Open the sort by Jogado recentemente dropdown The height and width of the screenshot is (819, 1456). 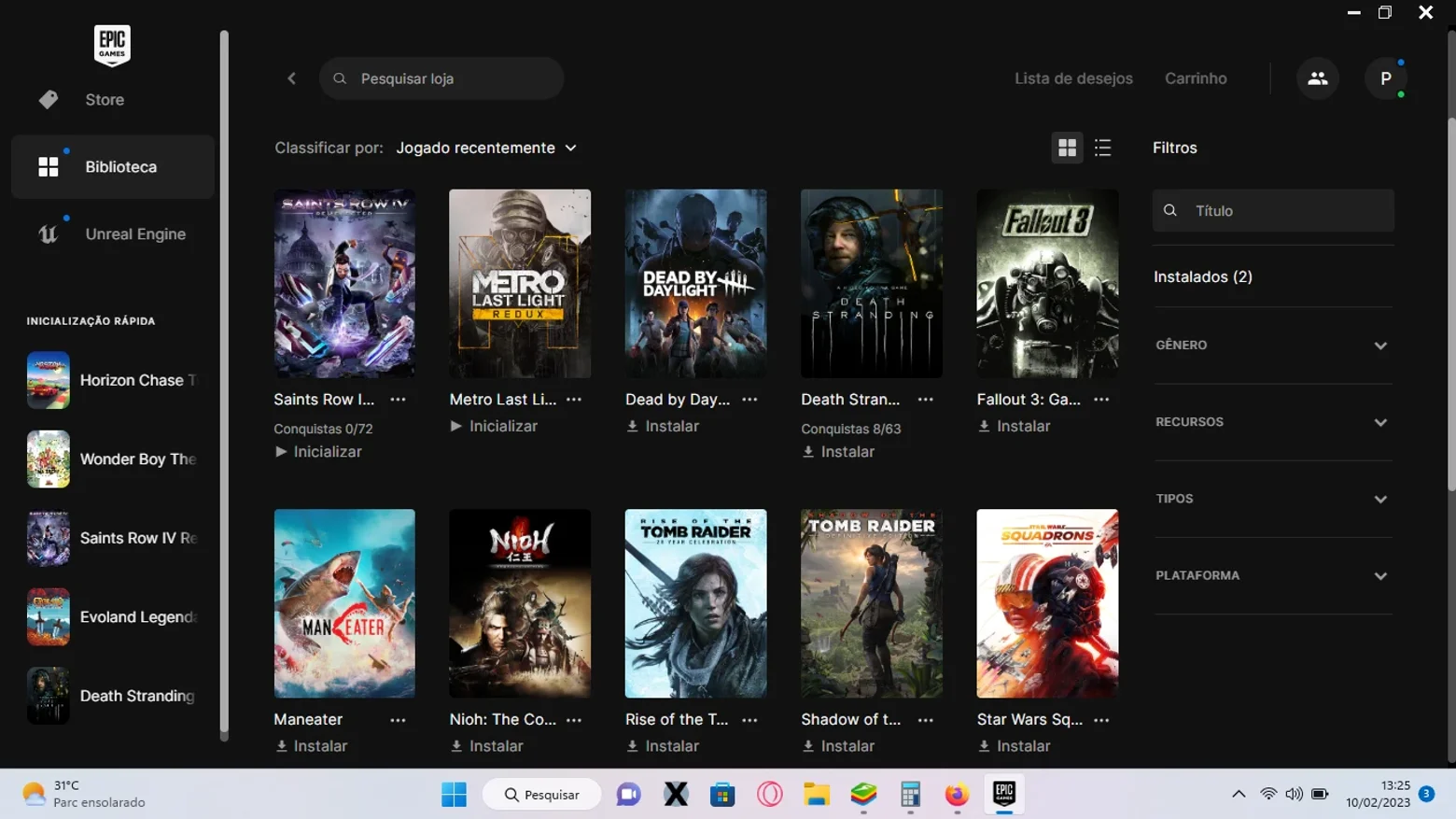pos(486,148)
